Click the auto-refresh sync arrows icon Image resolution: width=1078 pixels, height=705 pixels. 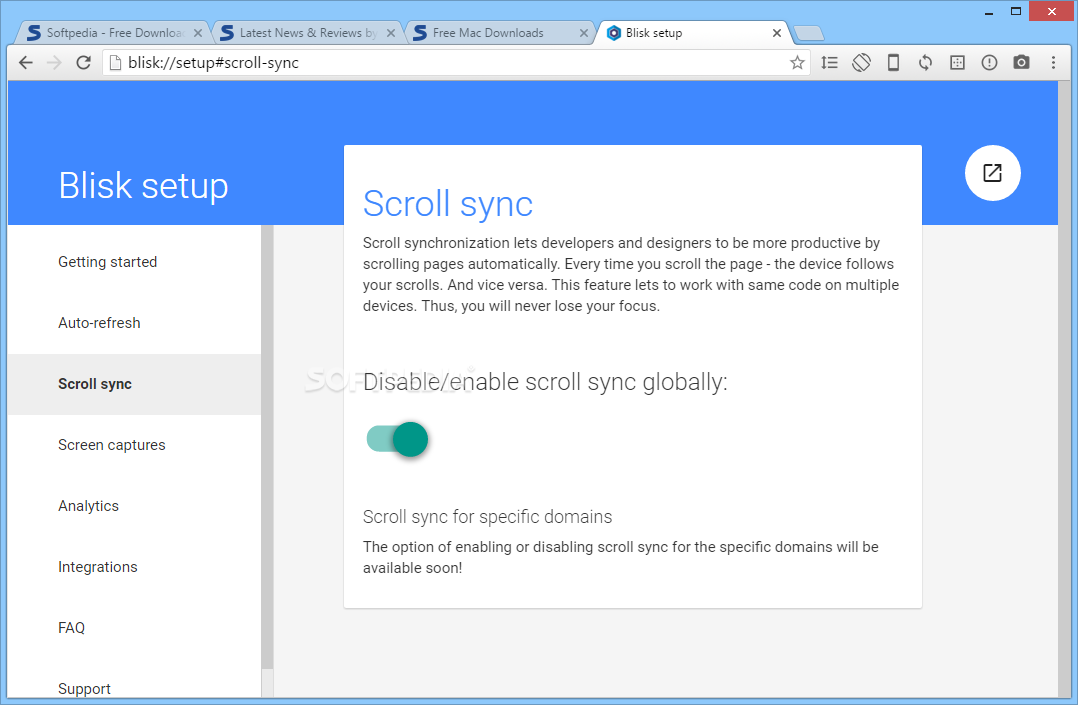[925, 63]
